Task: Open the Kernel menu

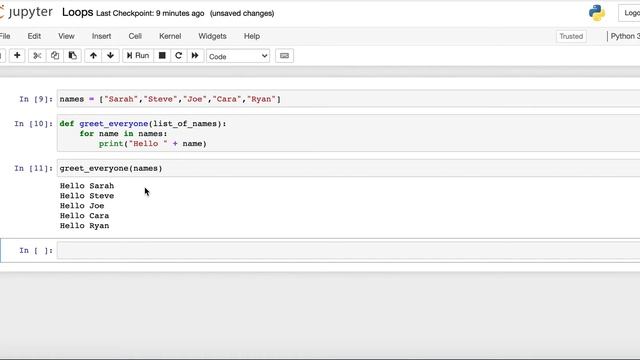Action: tap(170, 36)
